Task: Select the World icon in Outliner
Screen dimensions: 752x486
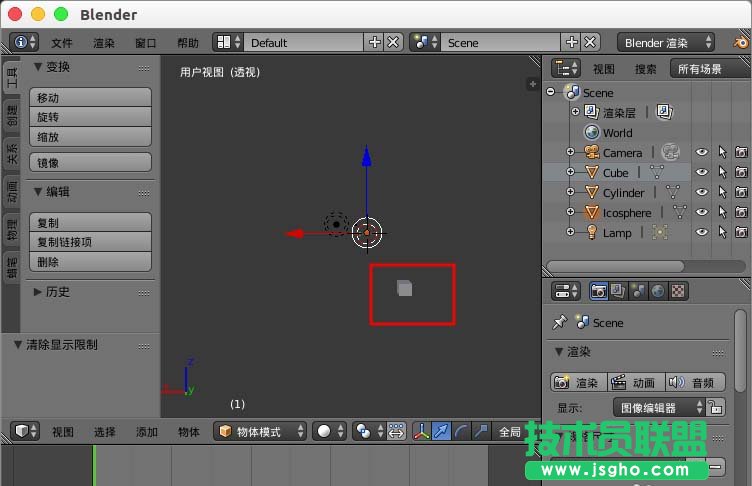Action: (592, 132)
